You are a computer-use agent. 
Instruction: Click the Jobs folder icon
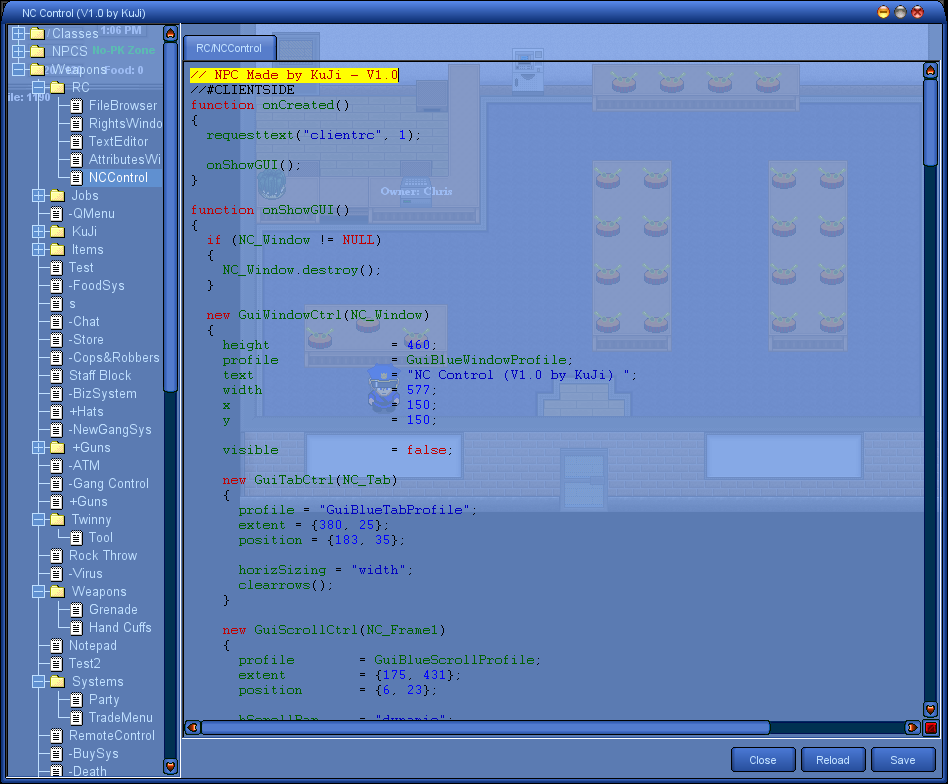(58, 196)
